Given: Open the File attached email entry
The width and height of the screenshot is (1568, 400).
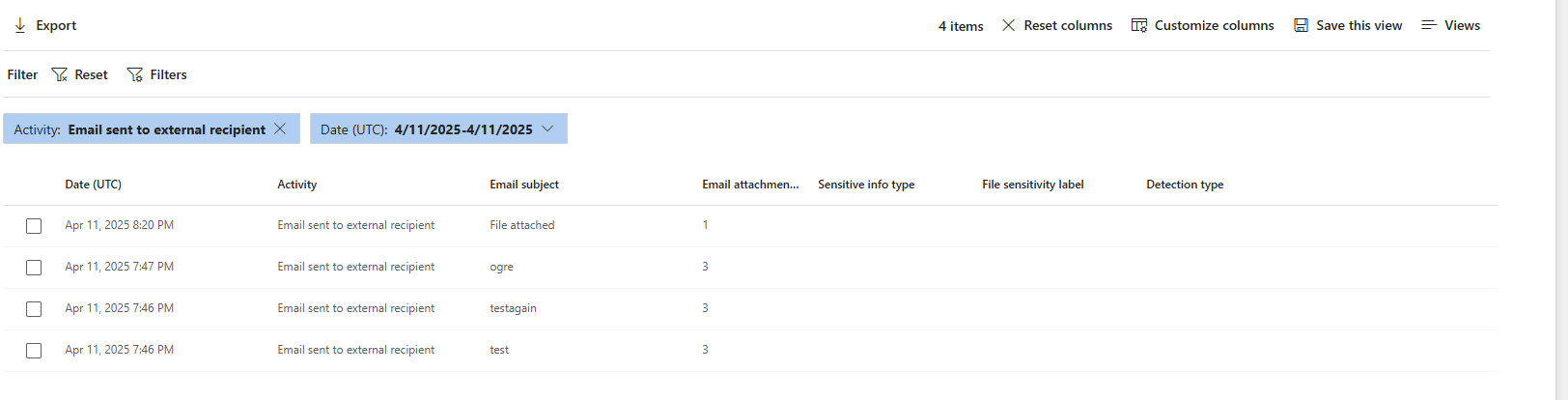Looking at the screenshot, I should coord(522,225).
